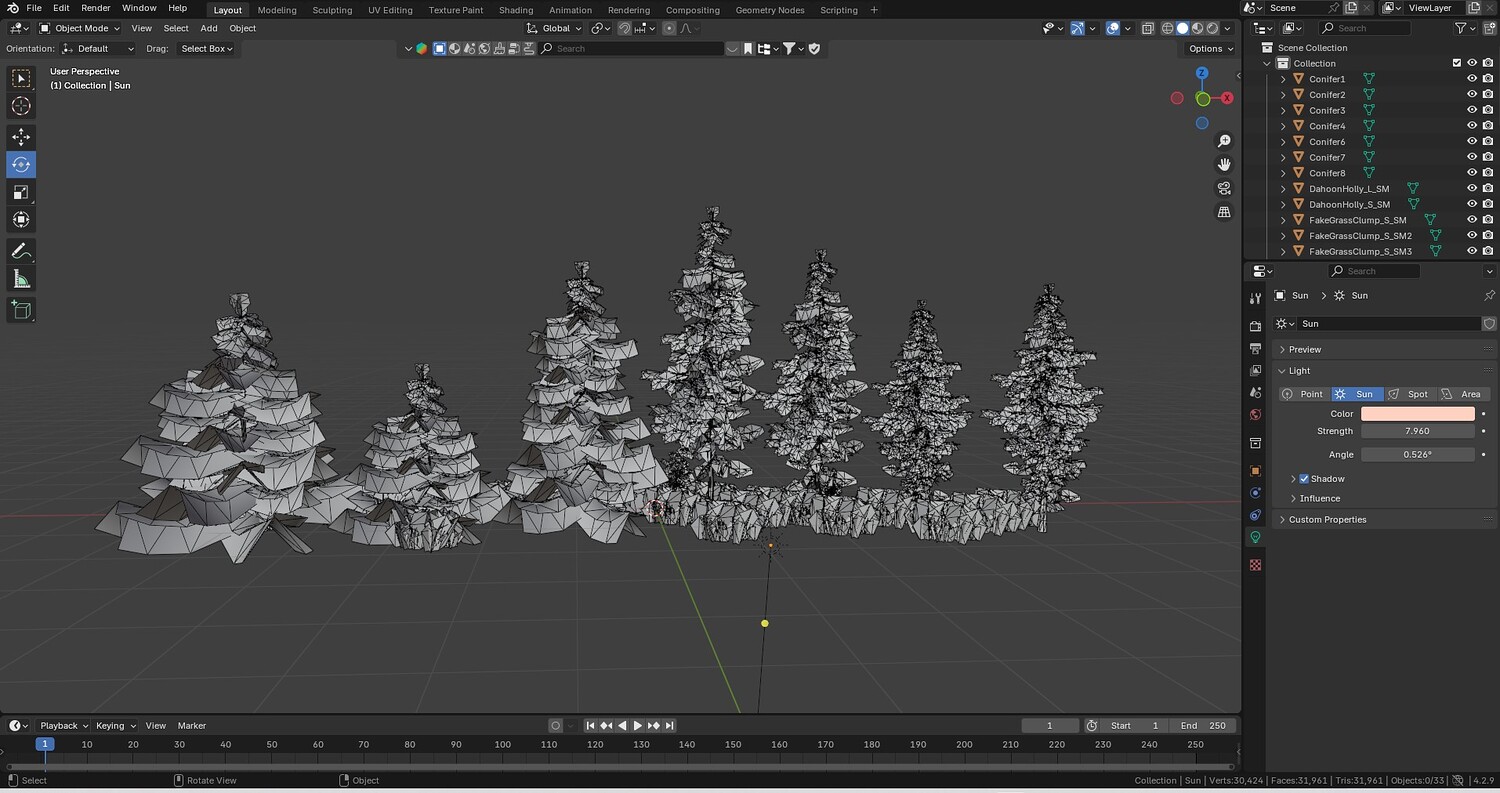Enable snapping with the magnet toggle
The height and width of the screenshot is (793, 1500).
(624, 28)
